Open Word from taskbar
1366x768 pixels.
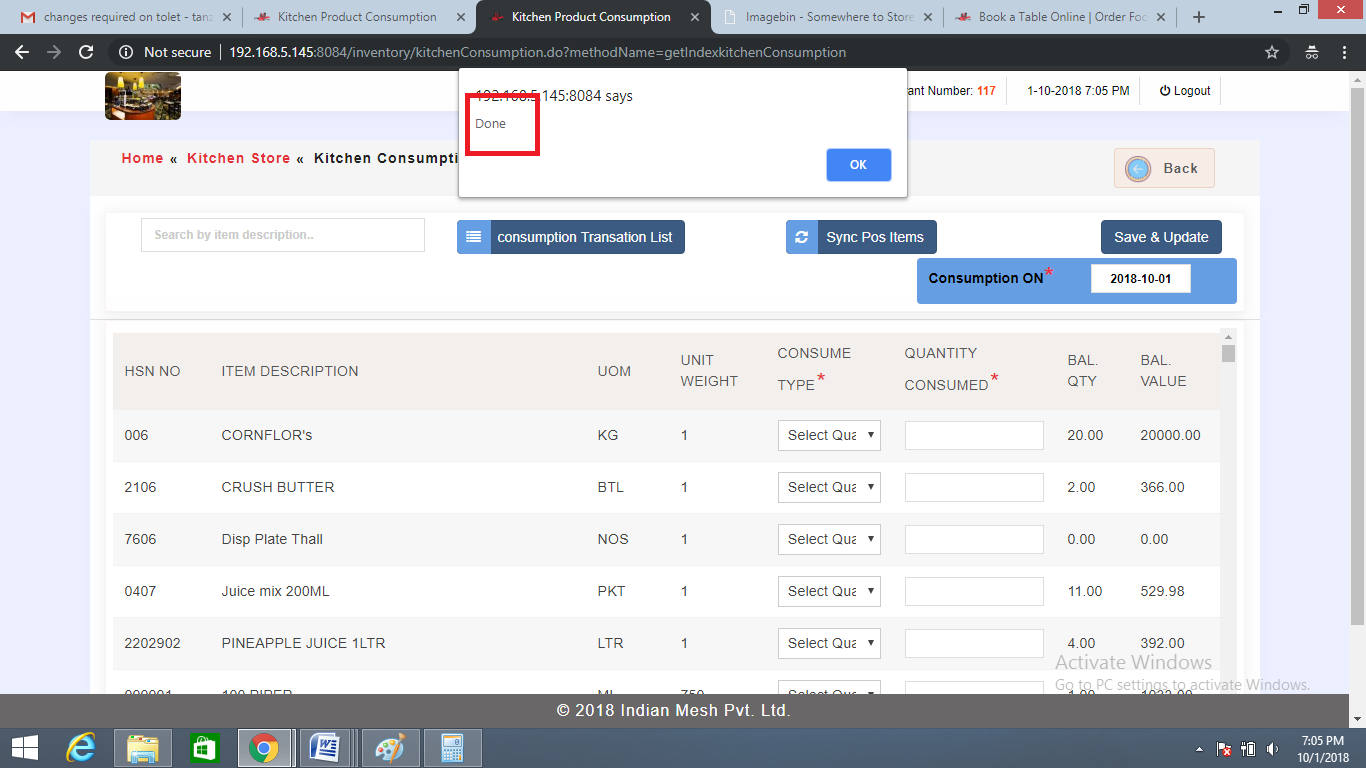pos(325,747)
